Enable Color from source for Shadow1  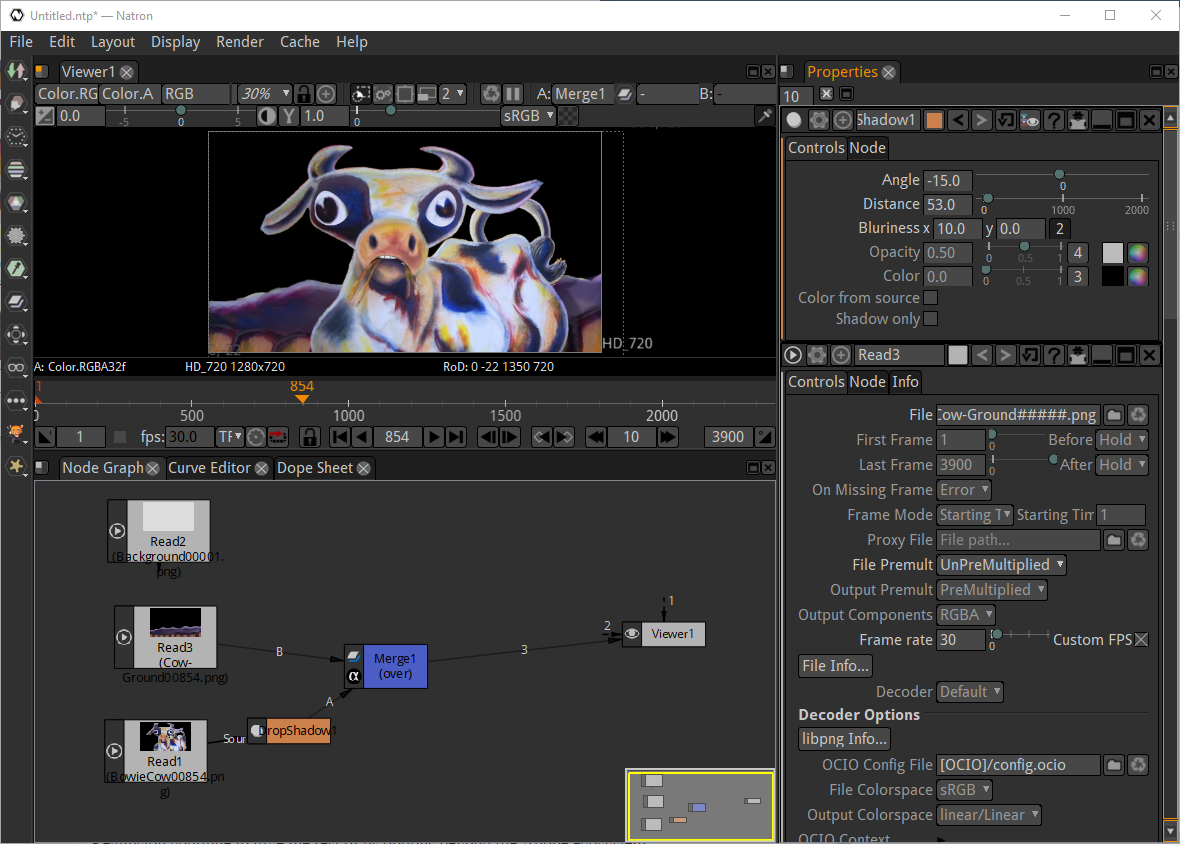[x=930, y=297]
